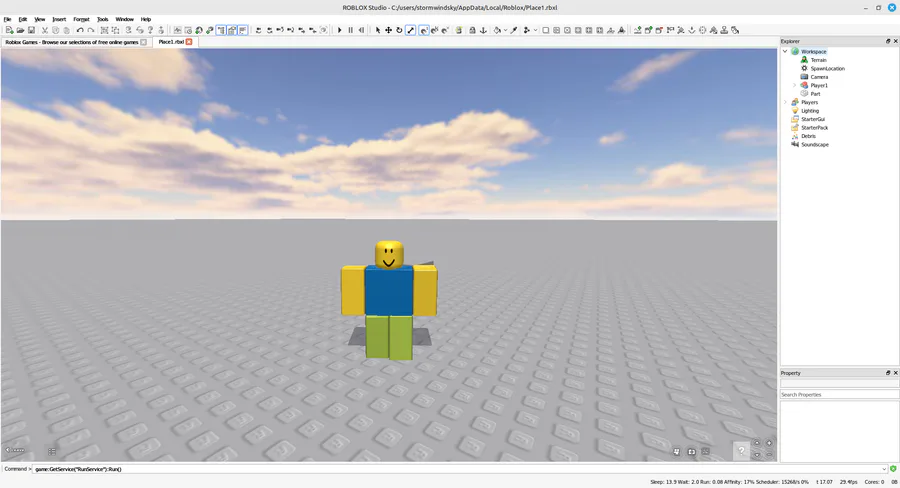This screenshot has height=488, width=900.
Task: Pause the simulation
Action: (x=351, y=30)
